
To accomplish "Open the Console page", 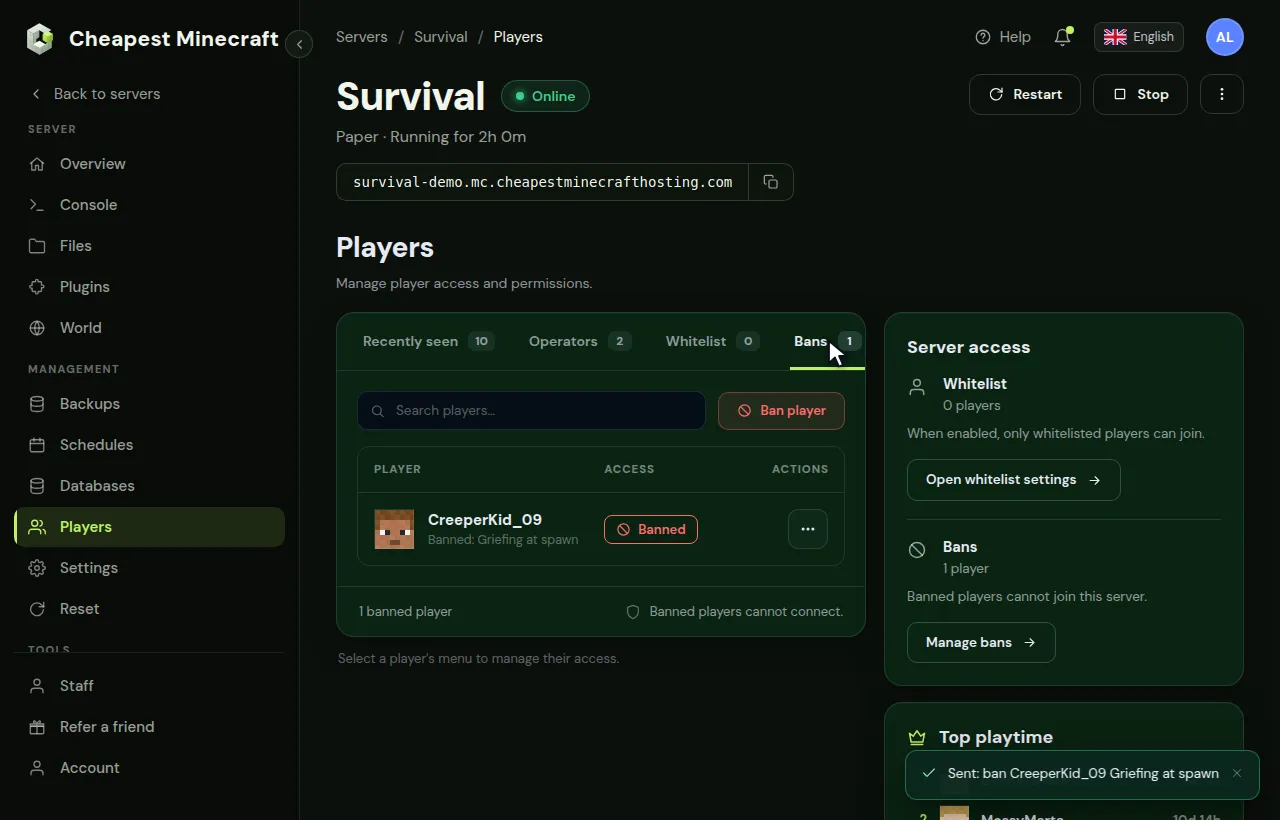I will coord(150,205).
